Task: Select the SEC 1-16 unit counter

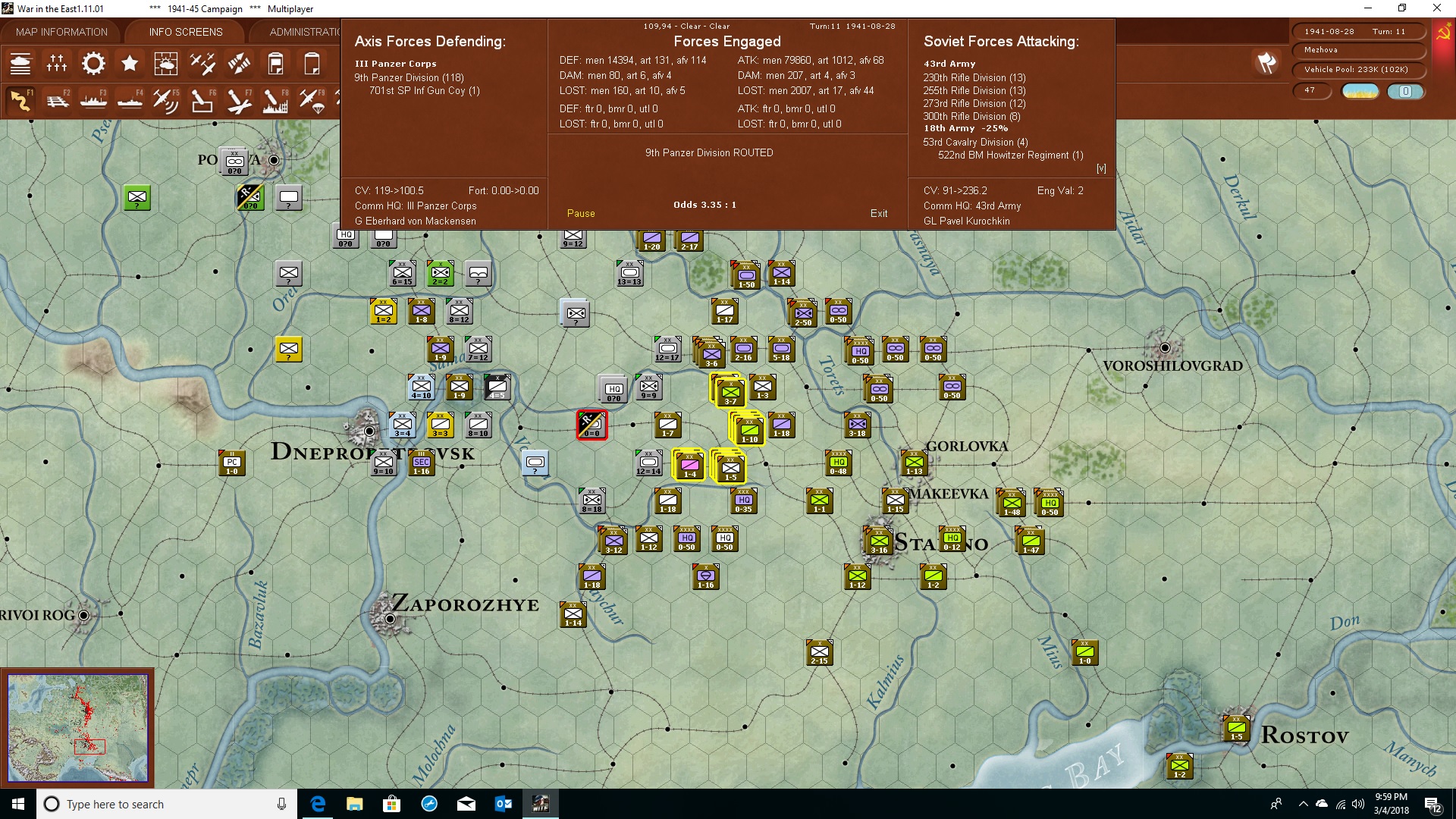Action: (x=422, y=463)
